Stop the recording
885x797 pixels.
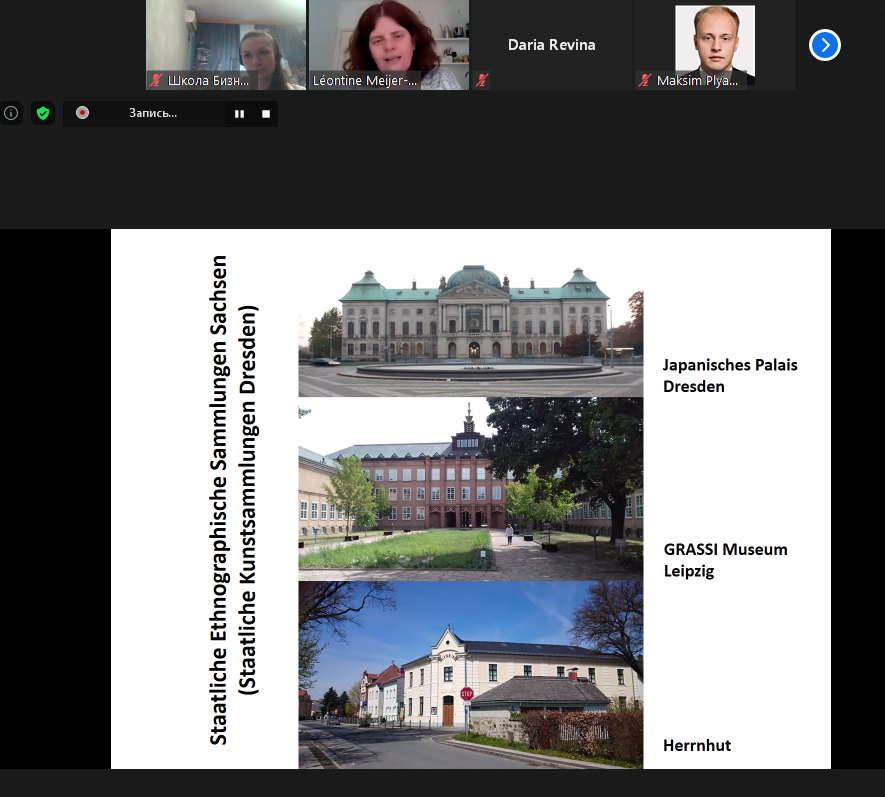[266, 114]
